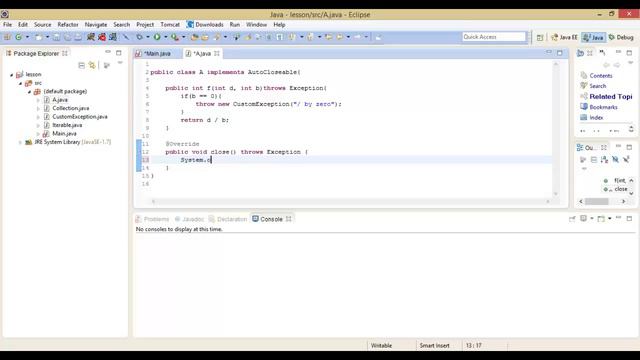Viewport: 640px width, 360px height.
Task: Switch to the Java perspective
Action: pyautogui.click(x=593, y=37)
